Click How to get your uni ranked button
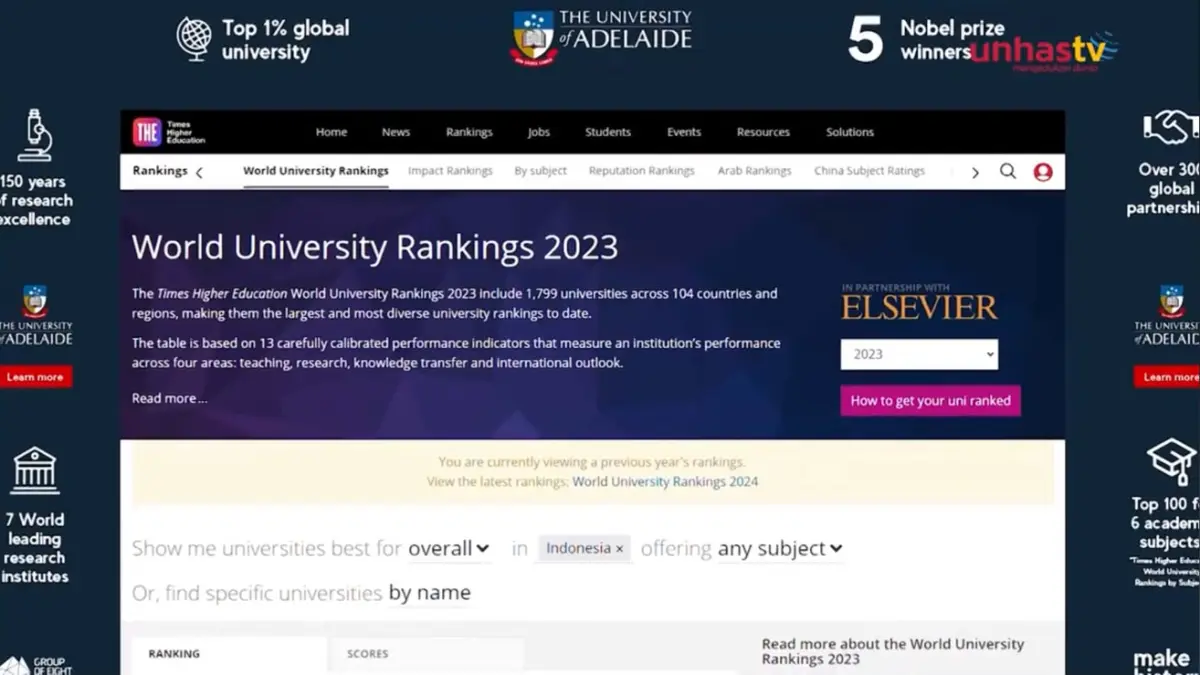Image resolution: width=1200 pixels, height=675 pixels. 930,401
